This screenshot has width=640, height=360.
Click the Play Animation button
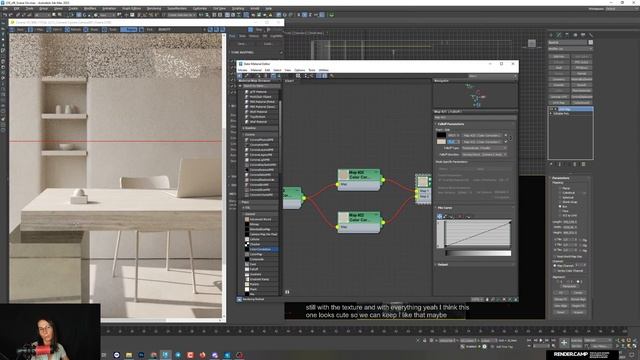(x=541, y=340)
